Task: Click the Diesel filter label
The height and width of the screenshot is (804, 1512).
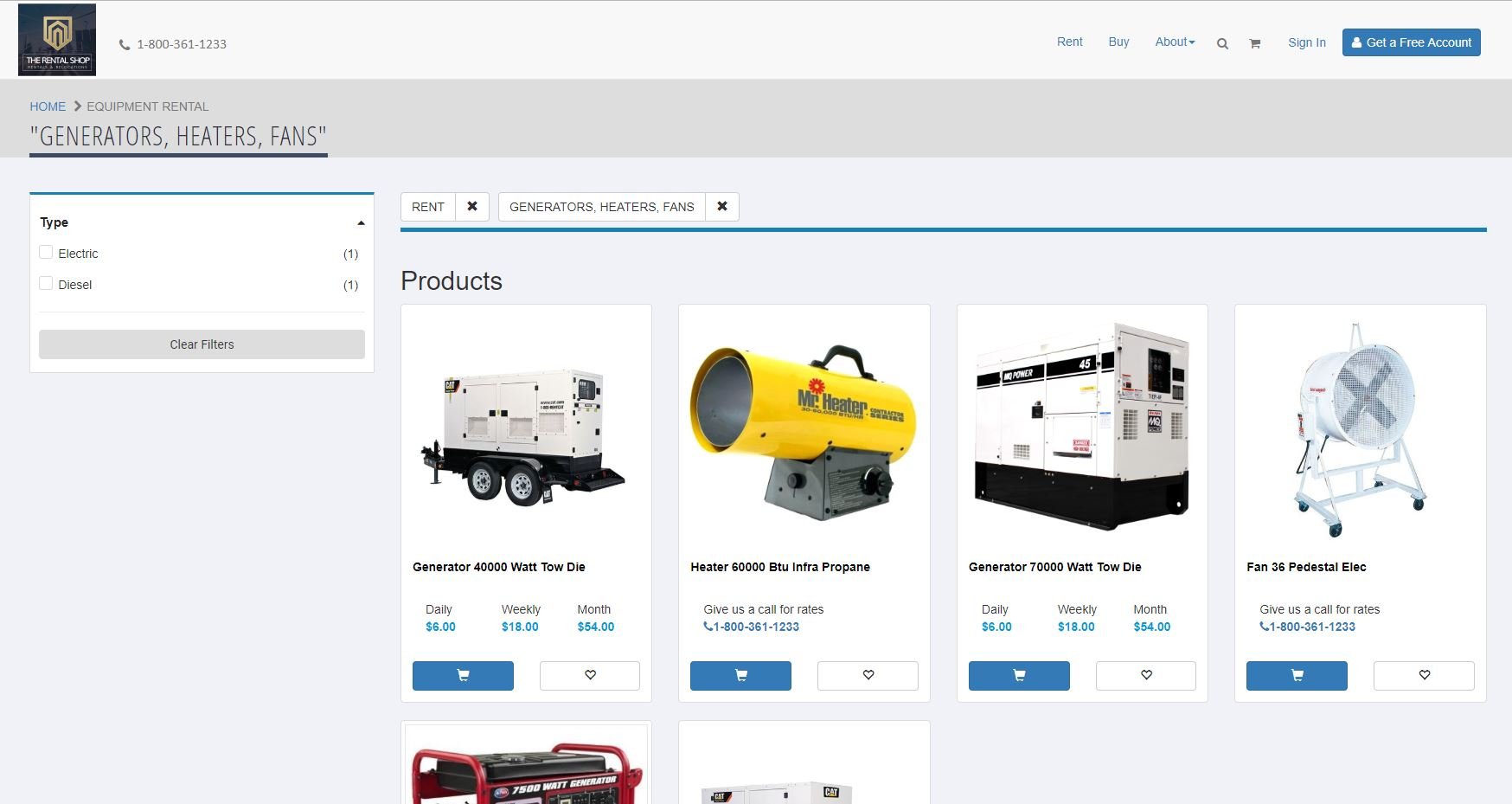Action: (x=75, y=285)
